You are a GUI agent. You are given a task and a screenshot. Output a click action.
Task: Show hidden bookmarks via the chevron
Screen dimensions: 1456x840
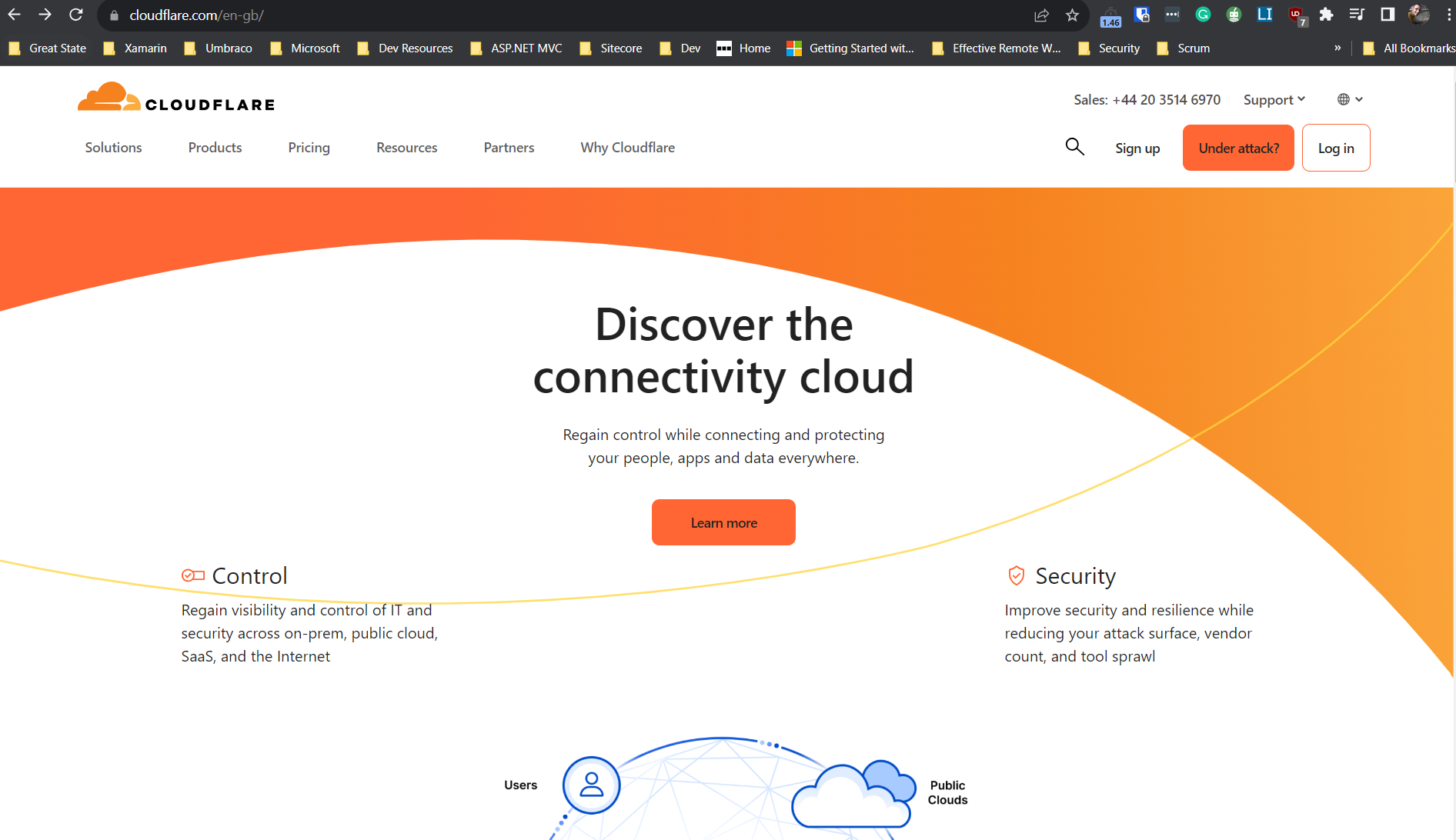[x=1337, y=48]
